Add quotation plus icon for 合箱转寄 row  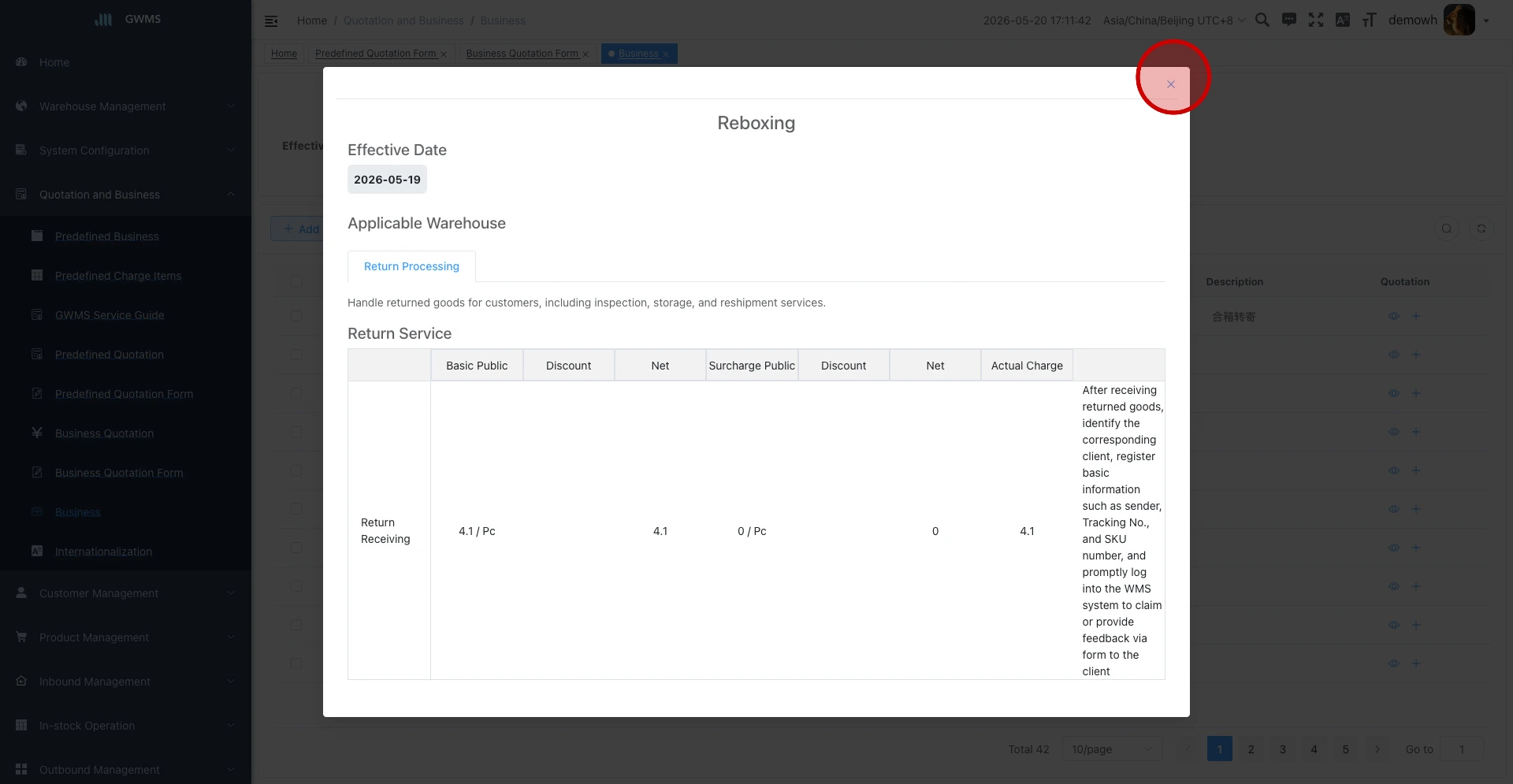pyautogui.click(x=1415, y=316)
